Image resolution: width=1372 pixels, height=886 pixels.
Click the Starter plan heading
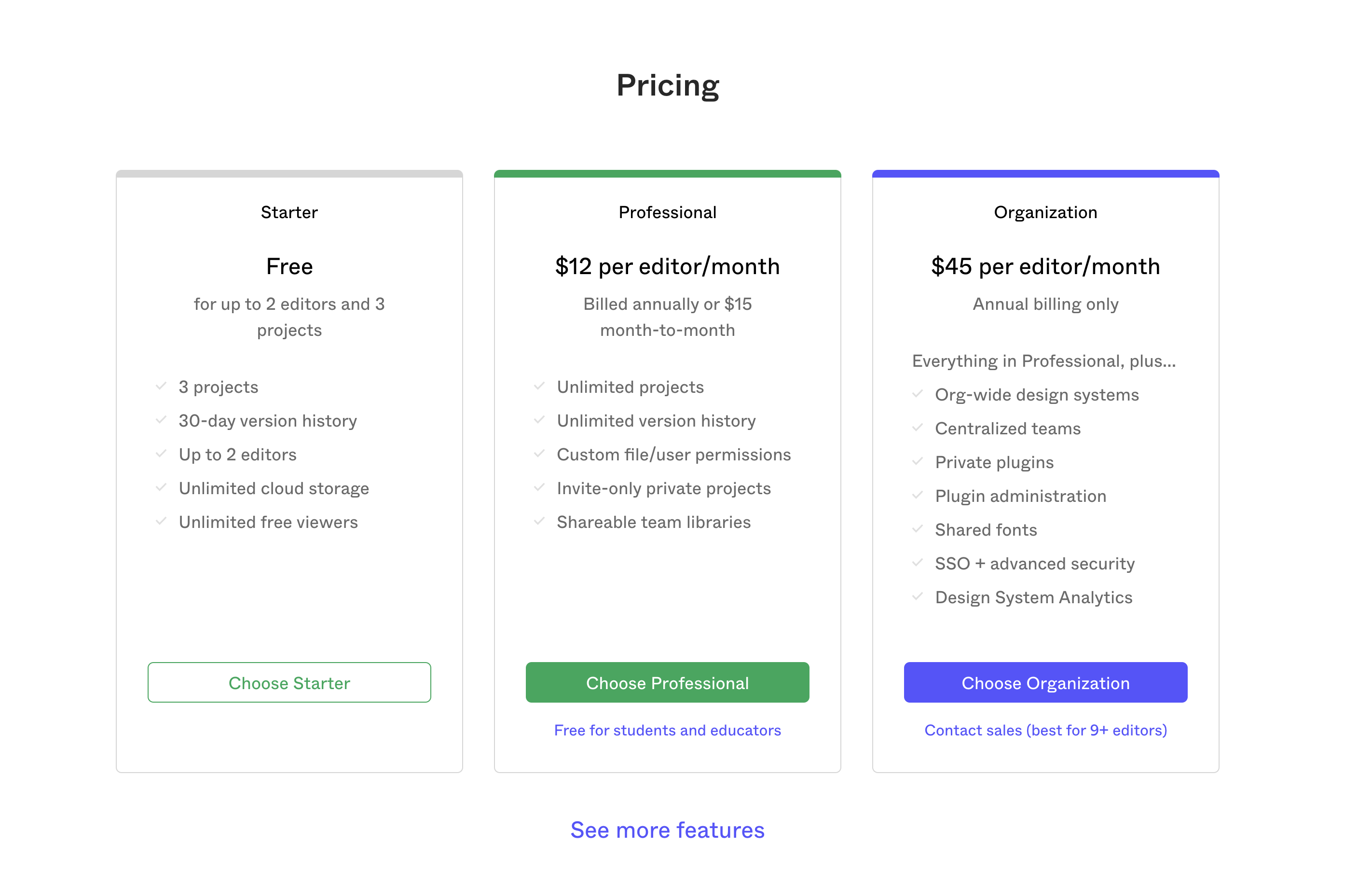coord(289,212)
